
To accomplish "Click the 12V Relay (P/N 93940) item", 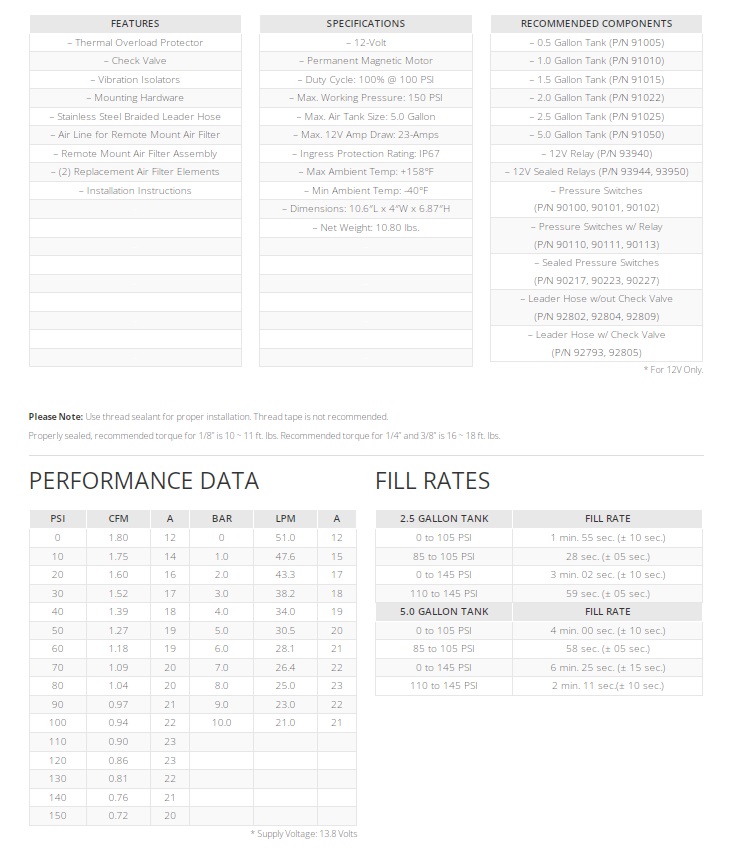I will tap(596, 153).
